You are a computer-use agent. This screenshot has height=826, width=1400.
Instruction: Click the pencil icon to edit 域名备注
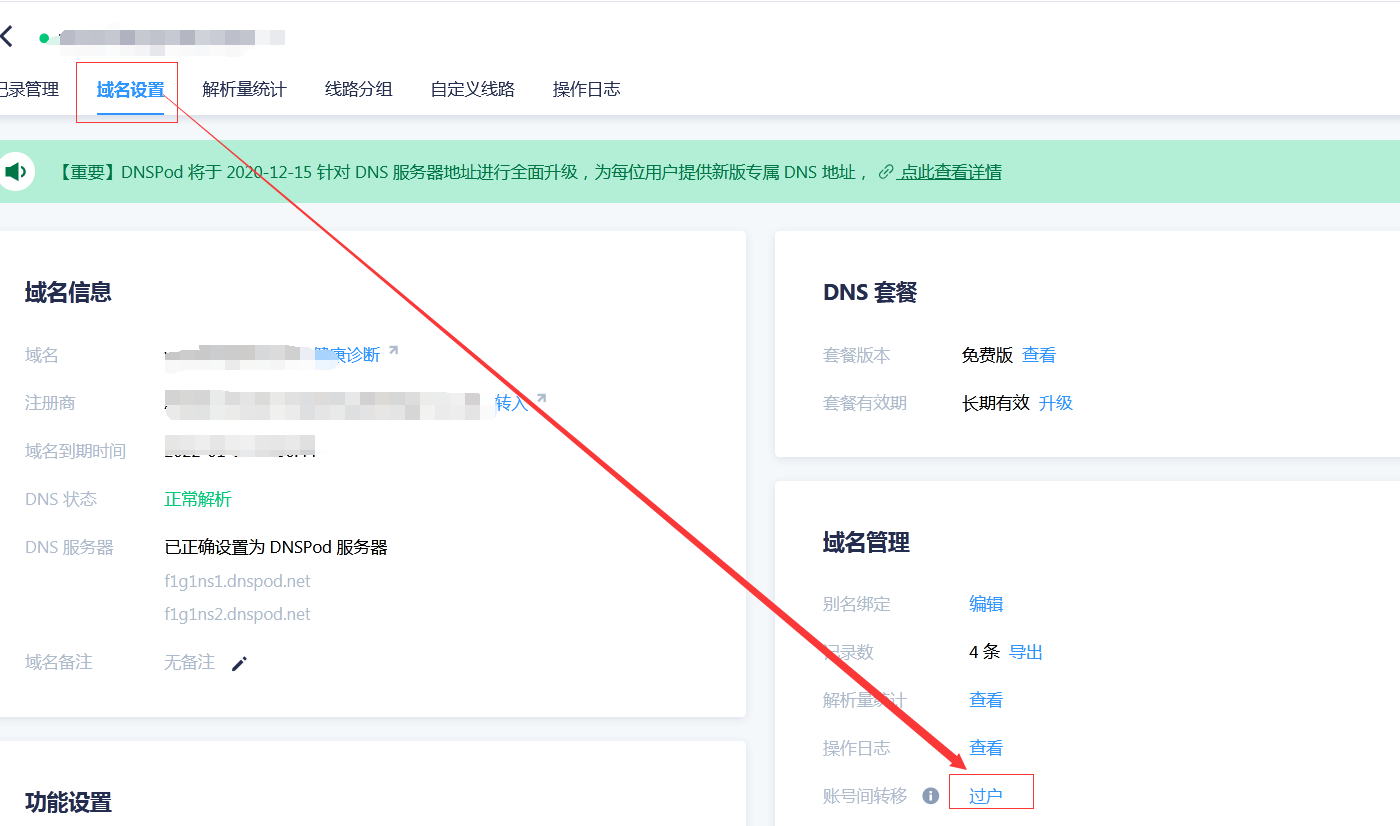point(239,662)
